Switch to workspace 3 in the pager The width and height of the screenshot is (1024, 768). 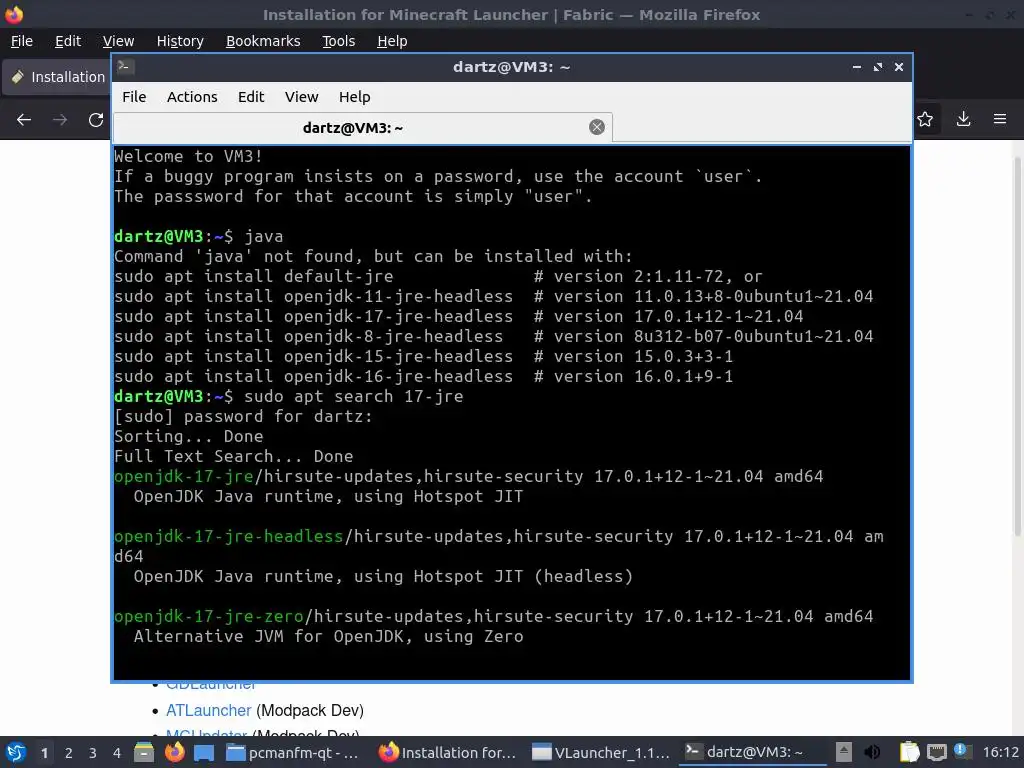[93, 753]
